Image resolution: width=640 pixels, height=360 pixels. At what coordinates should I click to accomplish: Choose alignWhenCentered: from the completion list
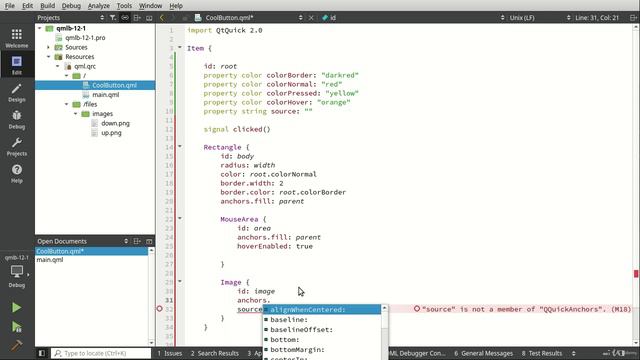322,310
